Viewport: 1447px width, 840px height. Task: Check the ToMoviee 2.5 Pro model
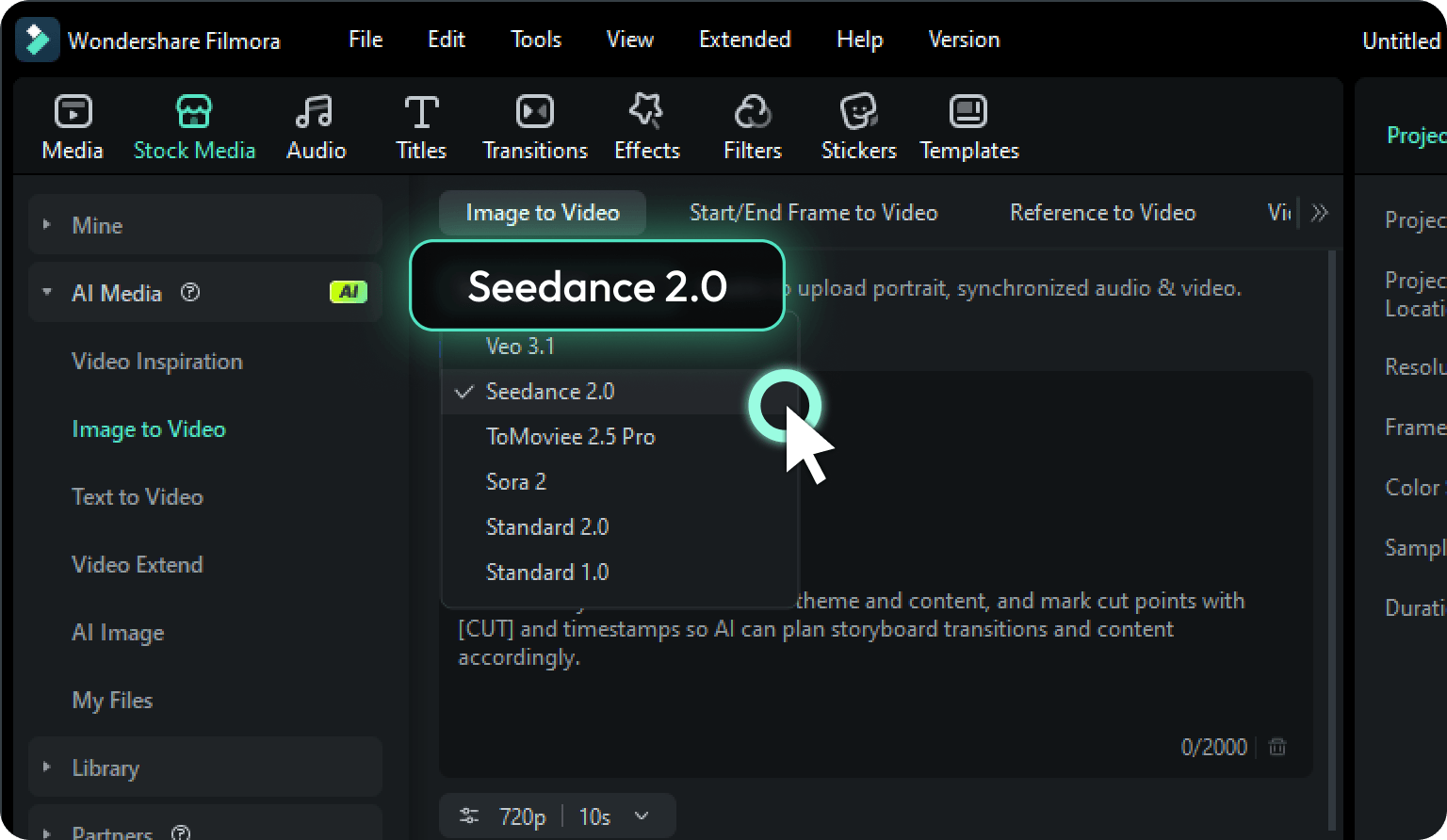tap(571, 436)
